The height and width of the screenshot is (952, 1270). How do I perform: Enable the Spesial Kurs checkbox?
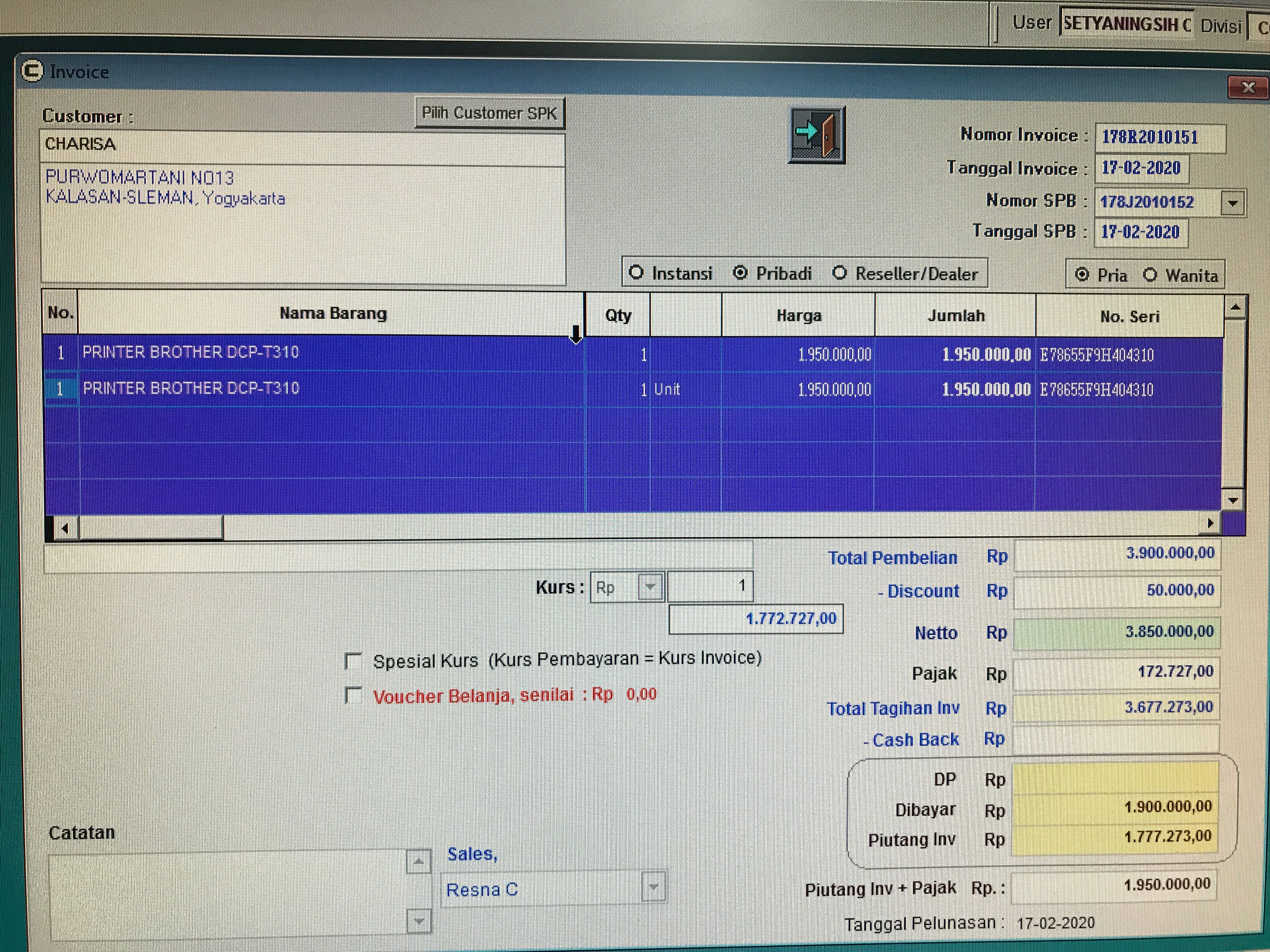tap(353, 661)
